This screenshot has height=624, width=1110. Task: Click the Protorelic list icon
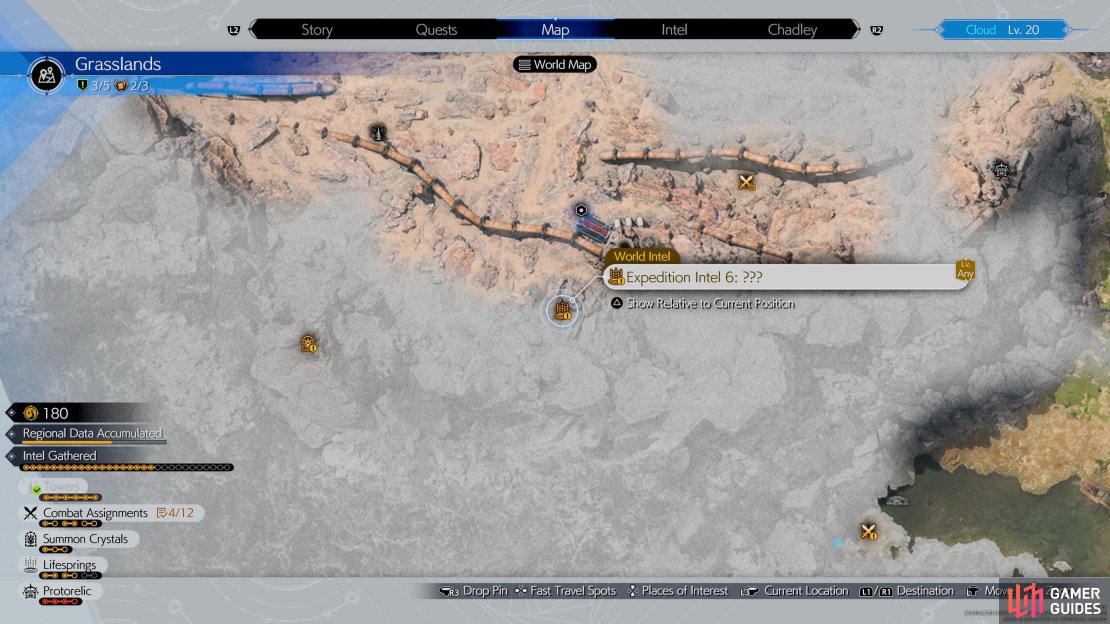click(x=30, y=591)
